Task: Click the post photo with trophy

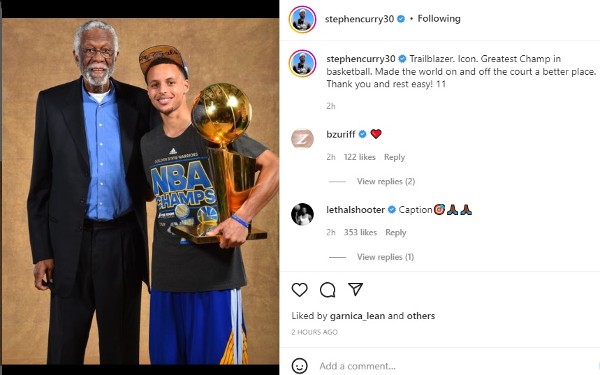Action: pyautogui.click(x=140, y=191)
